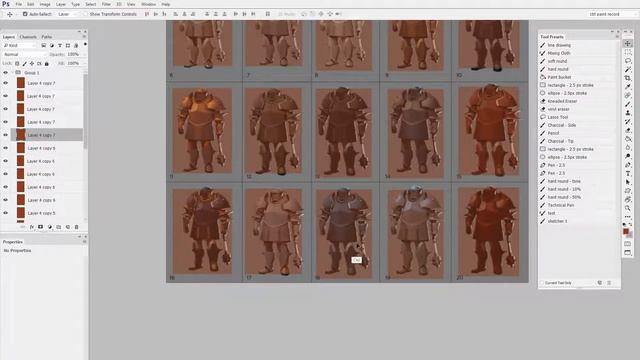Image resolution: width=640 pixels, height=360 pixels.
Task: Open the File menu
Action: pyautogui.click(x=18, y=4)
